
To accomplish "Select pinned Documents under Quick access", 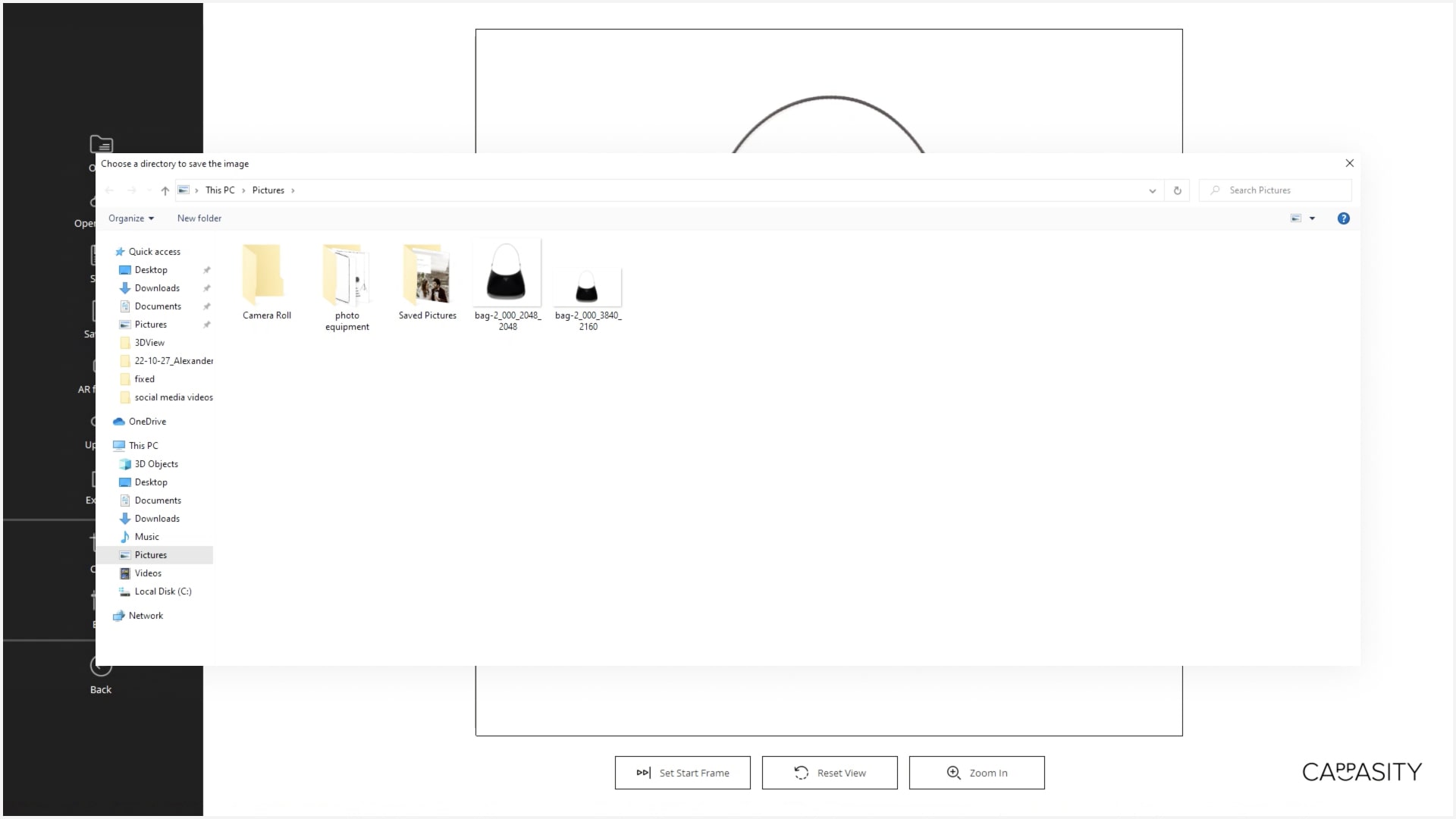I will [158, 306].
